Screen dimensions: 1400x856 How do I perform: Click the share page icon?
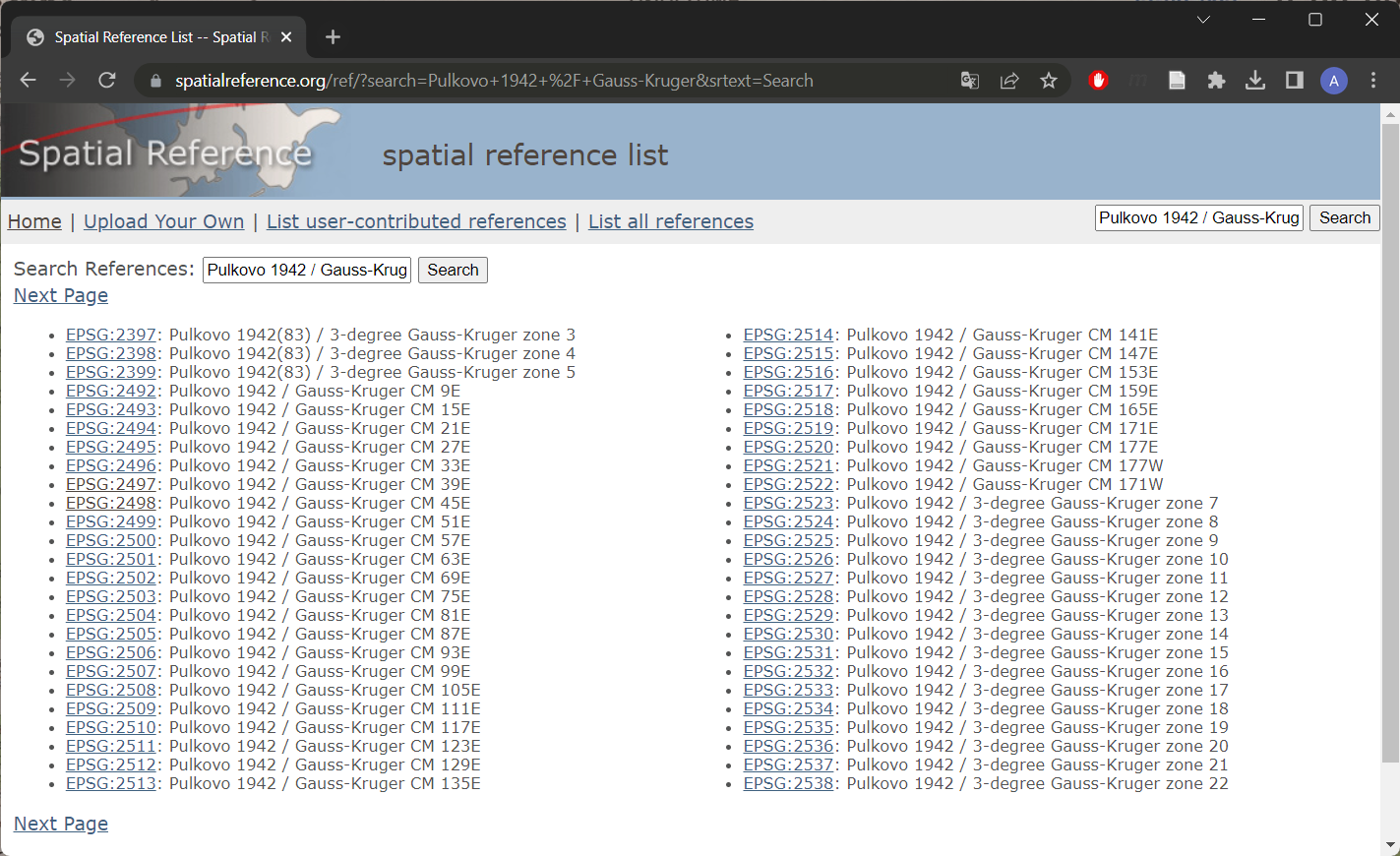[1009, 81]
